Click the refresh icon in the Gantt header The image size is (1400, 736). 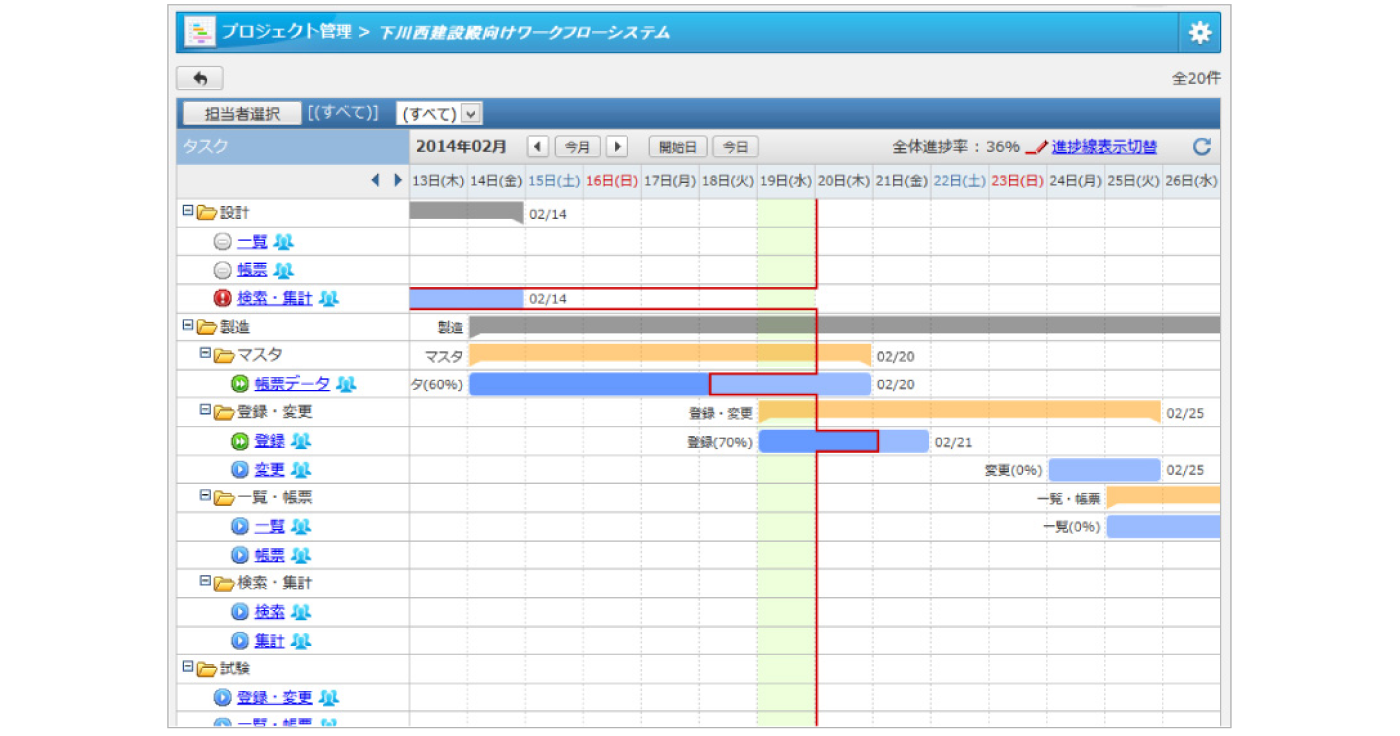pos(1202,147)
